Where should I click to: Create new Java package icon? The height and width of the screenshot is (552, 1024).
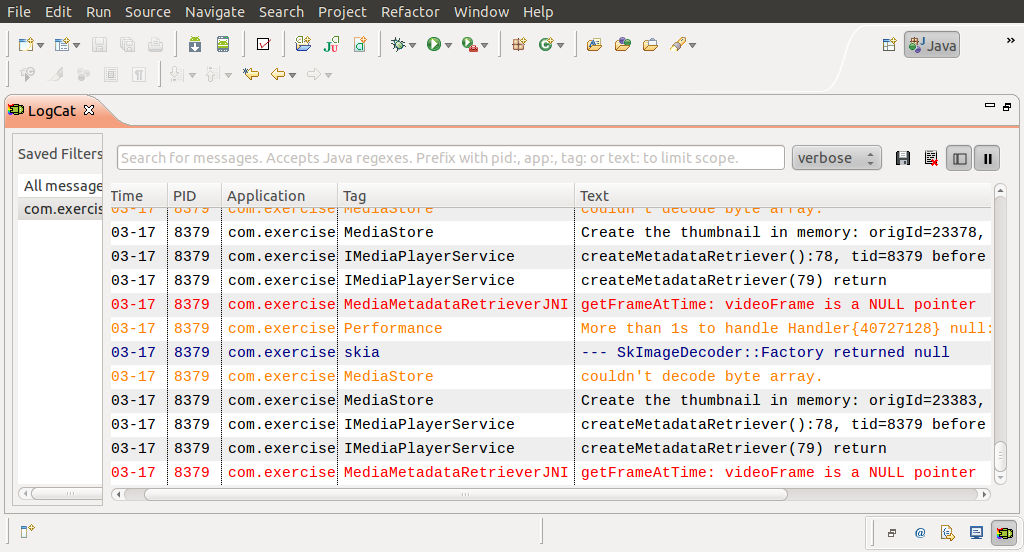click(x=519, y=44)
